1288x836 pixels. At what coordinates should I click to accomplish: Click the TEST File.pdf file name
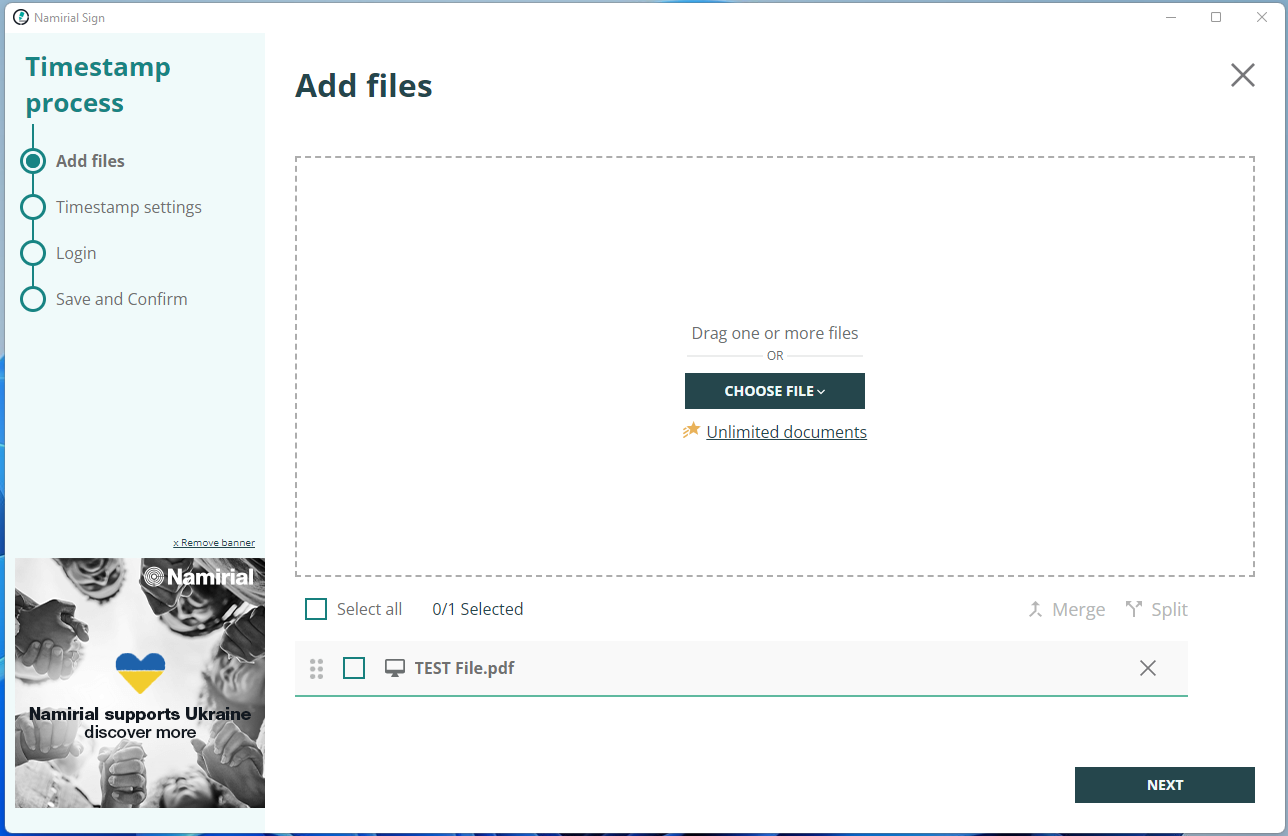[464, 668]
